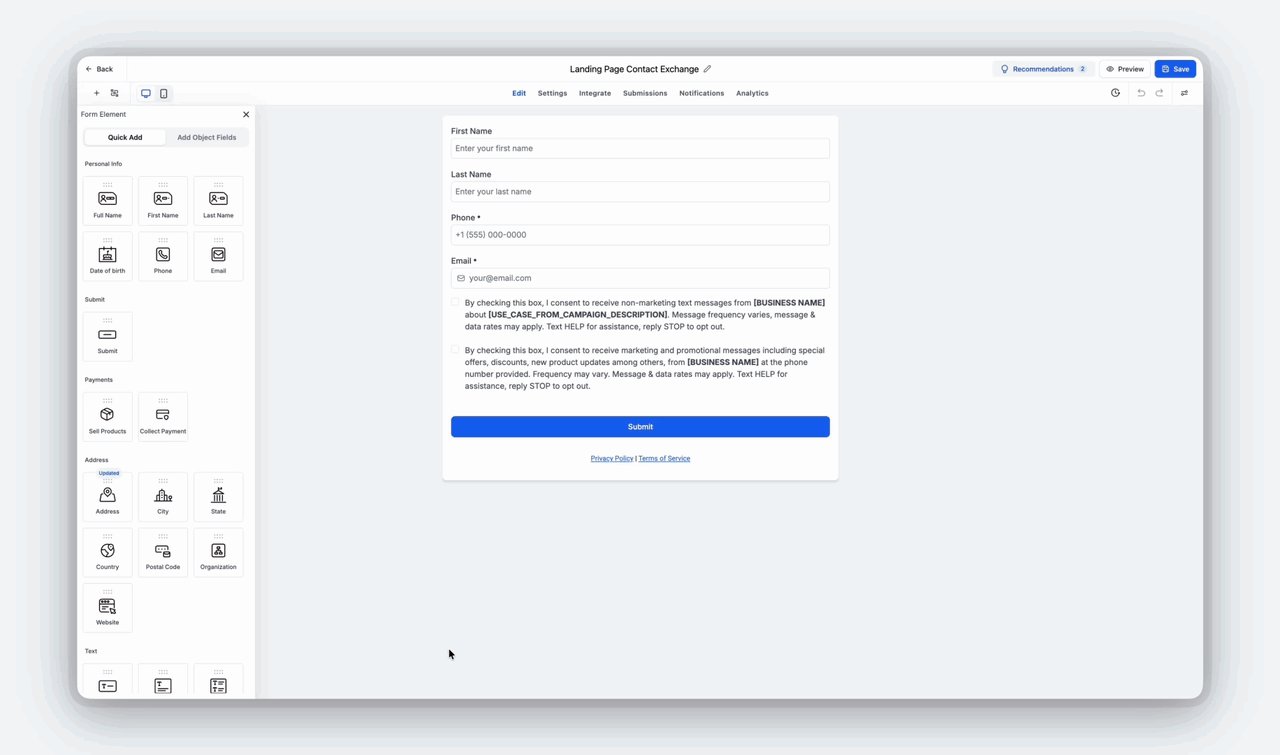The image size is (1280, 755).
Task: Open Recommendations
Action: point(1043,69)
